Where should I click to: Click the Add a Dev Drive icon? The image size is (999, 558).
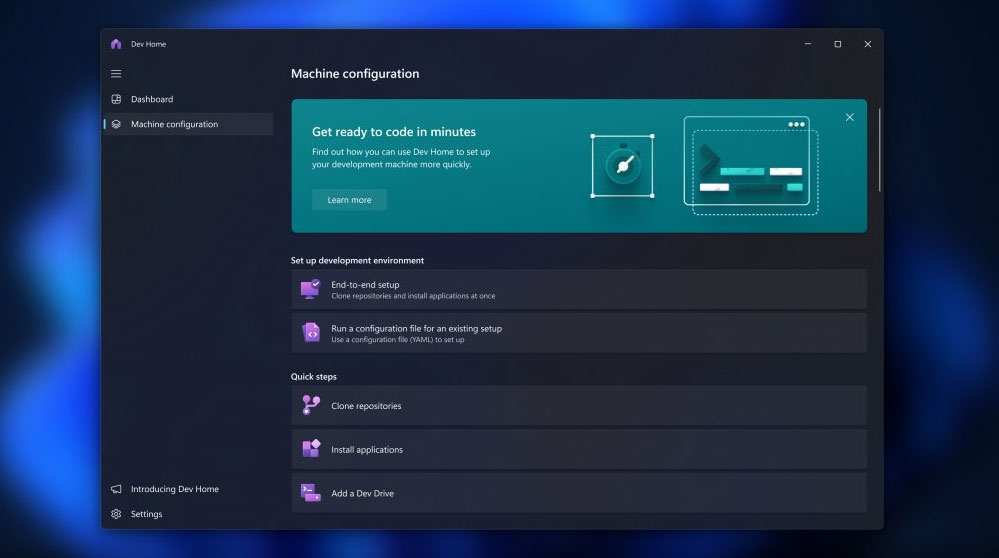(311, 492)
